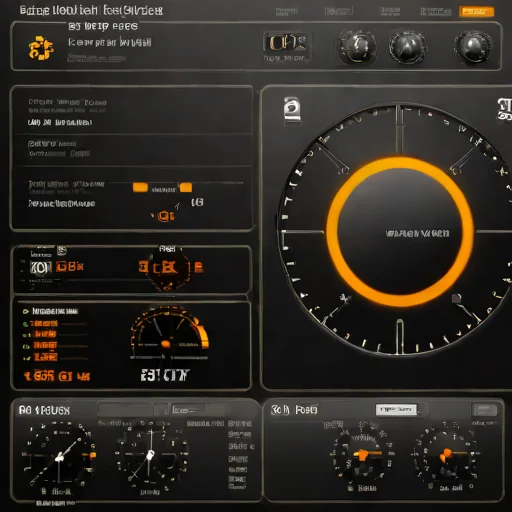Click the orange gear cluster logo icon
512x512 pixels.
[41, 48]
